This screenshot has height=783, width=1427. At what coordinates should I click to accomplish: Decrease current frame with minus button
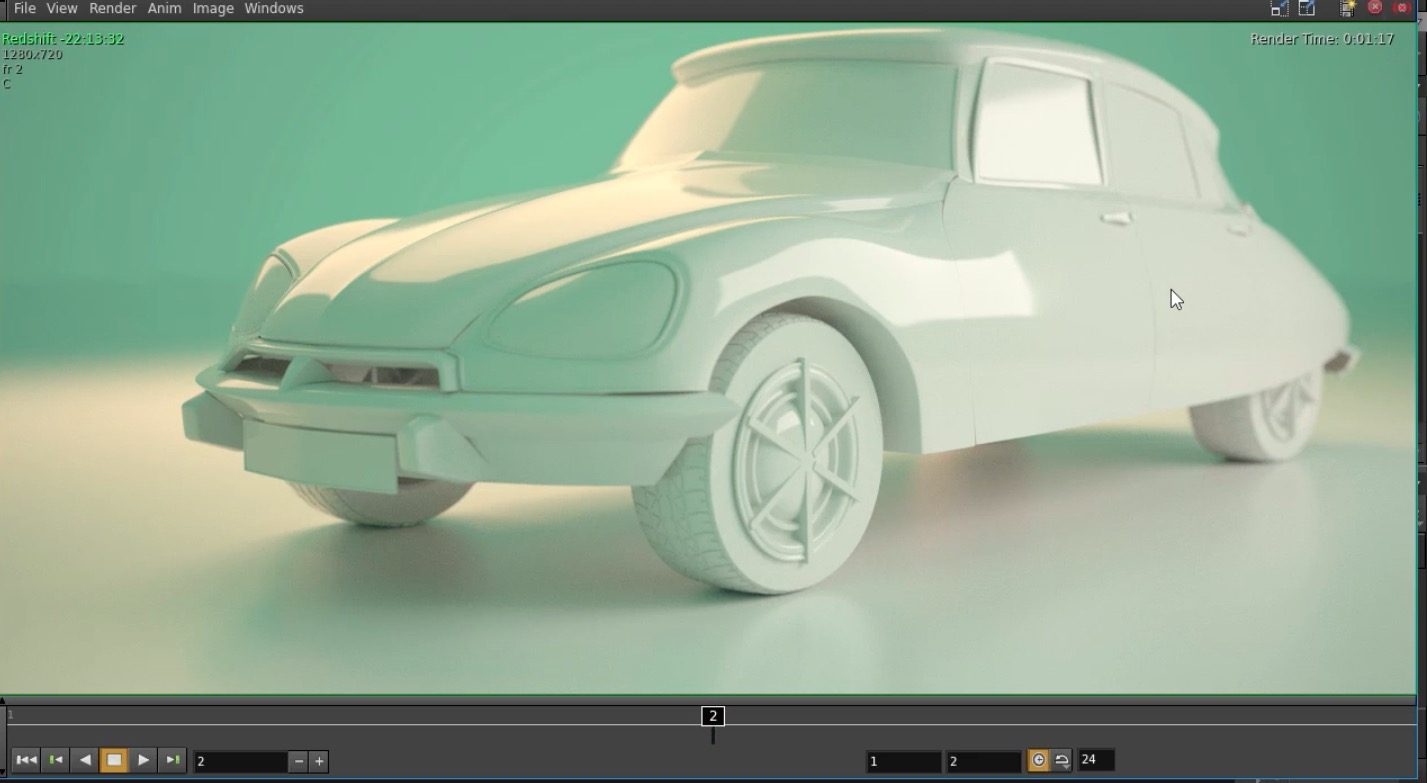pyautogui.click(x=298, y=762)
